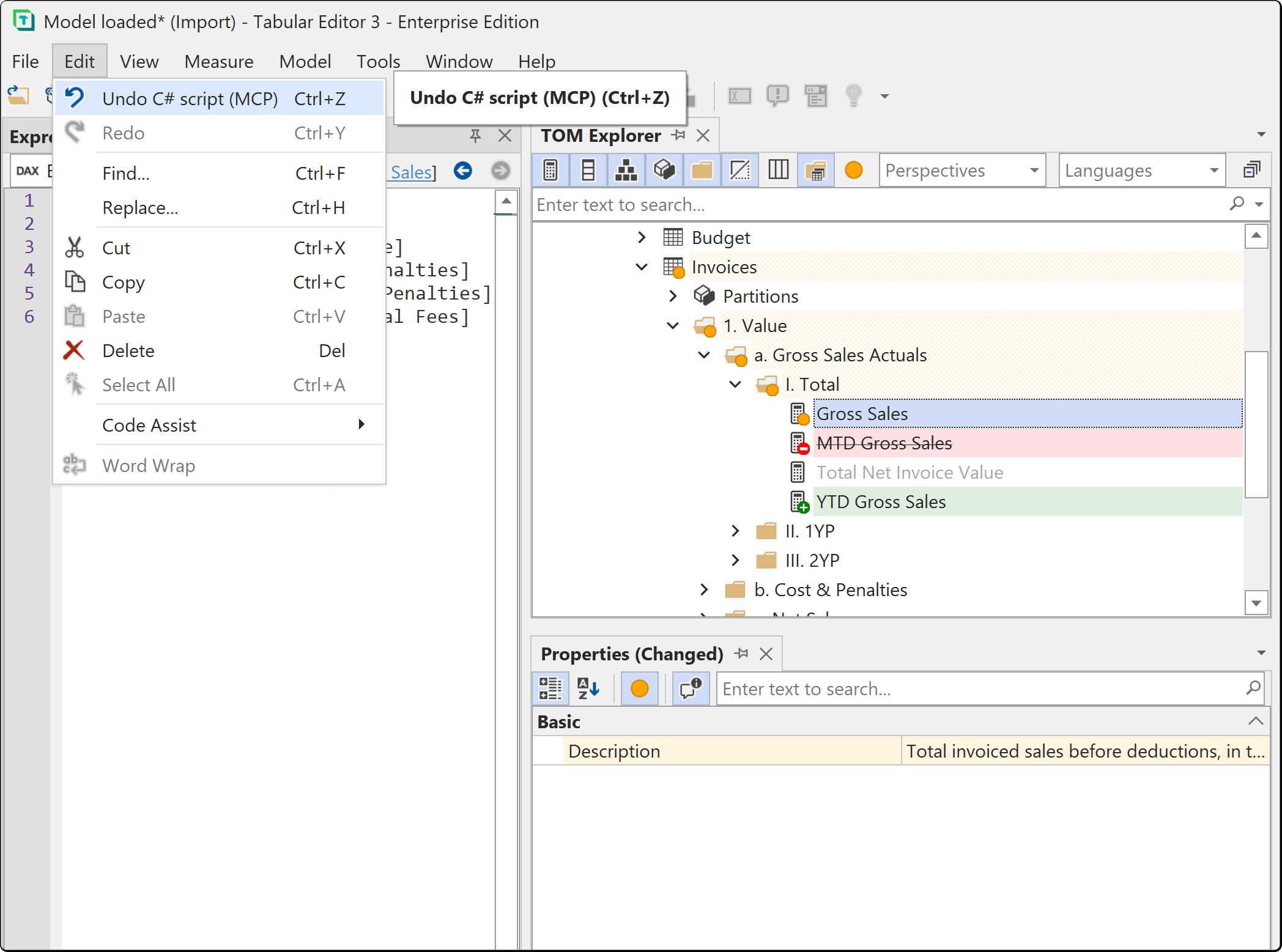Image resolution: width=1282 pixels, height=952 pixels.
Task: Click the Budget table icon
Action: (673, 237)
